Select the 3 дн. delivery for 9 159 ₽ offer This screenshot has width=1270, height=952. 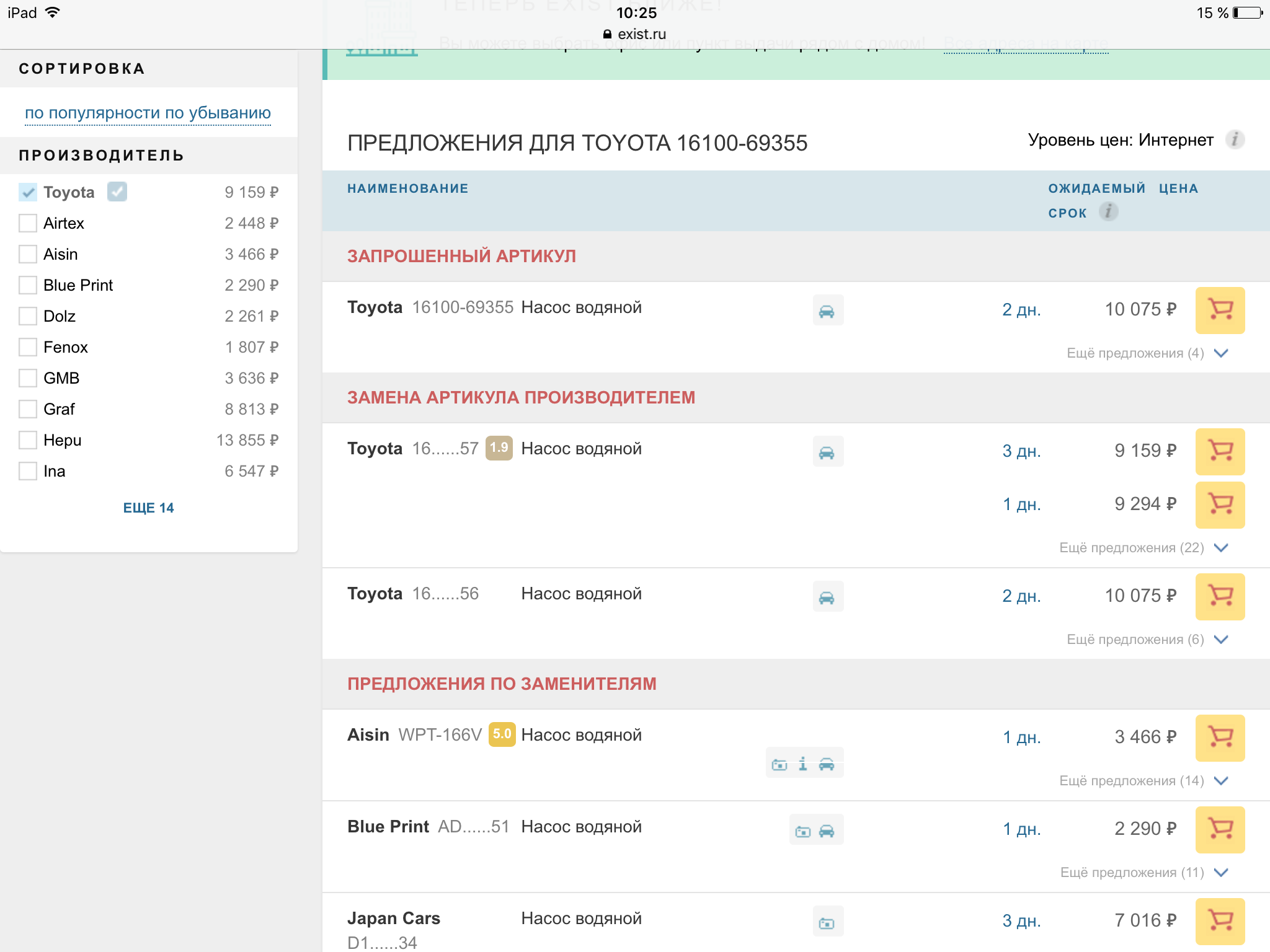coord(1021,451)
